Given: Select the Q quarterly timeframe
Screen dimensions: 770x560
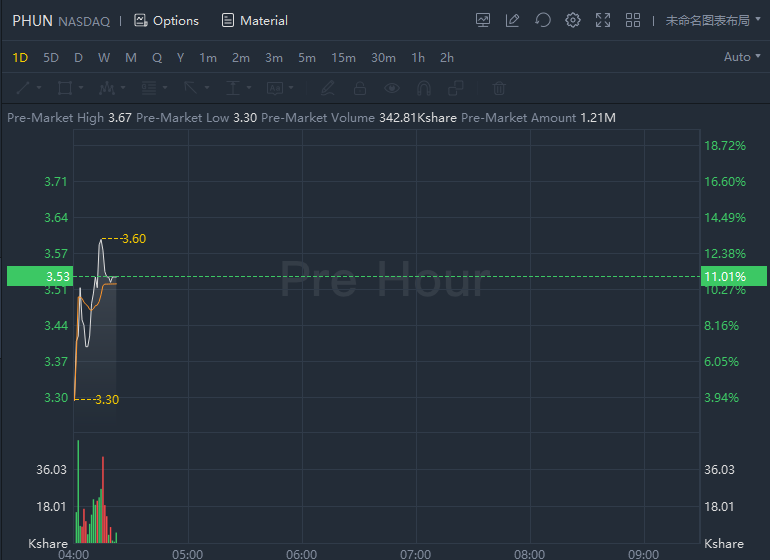Looking at the screenshot, I should (x=157, y=58).
